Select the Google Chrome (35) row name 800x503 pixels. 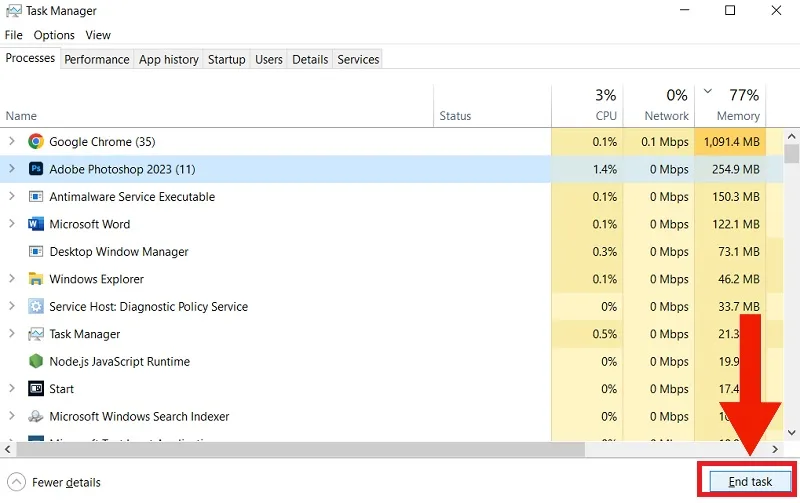[103, 142]
